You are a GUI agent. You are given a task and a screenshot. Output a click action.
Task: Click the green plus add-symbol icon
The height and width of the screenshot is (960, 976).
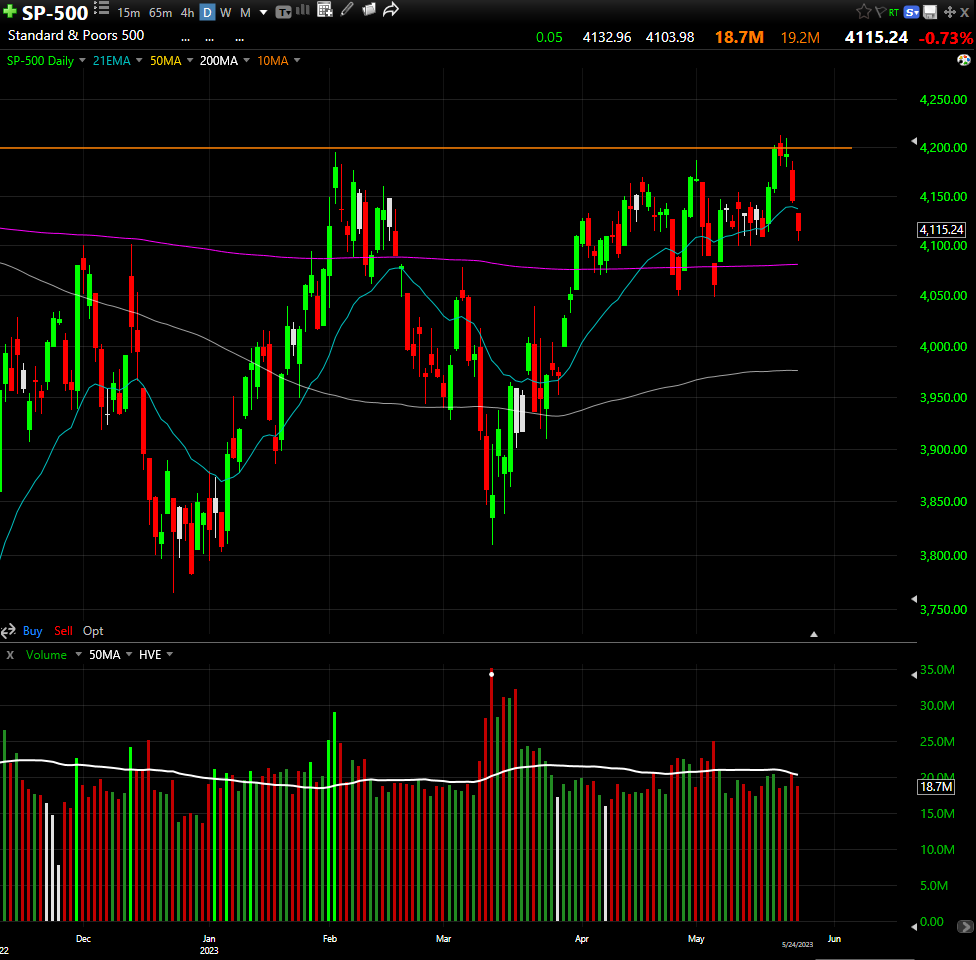[10, 11]
